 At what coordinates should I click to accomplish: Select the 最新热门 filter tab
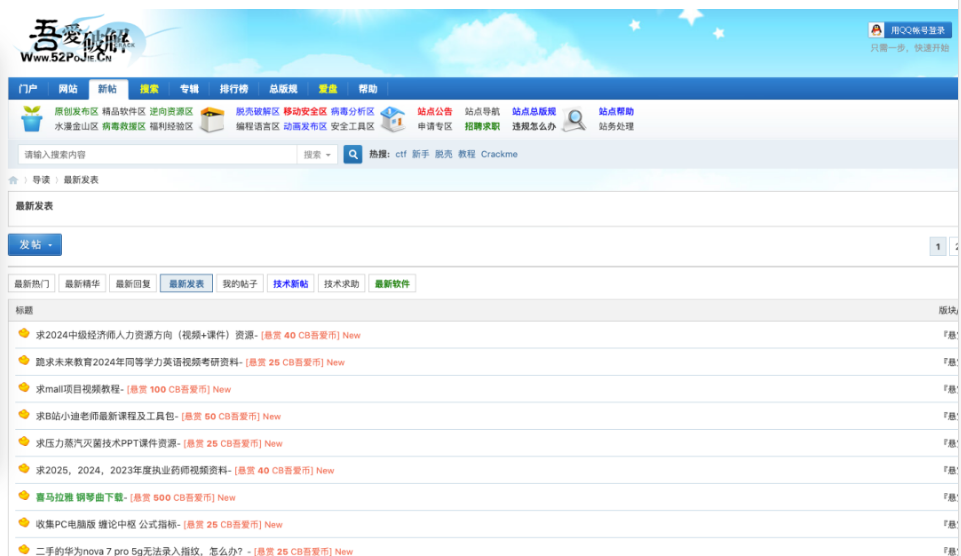tap(32, 284)
